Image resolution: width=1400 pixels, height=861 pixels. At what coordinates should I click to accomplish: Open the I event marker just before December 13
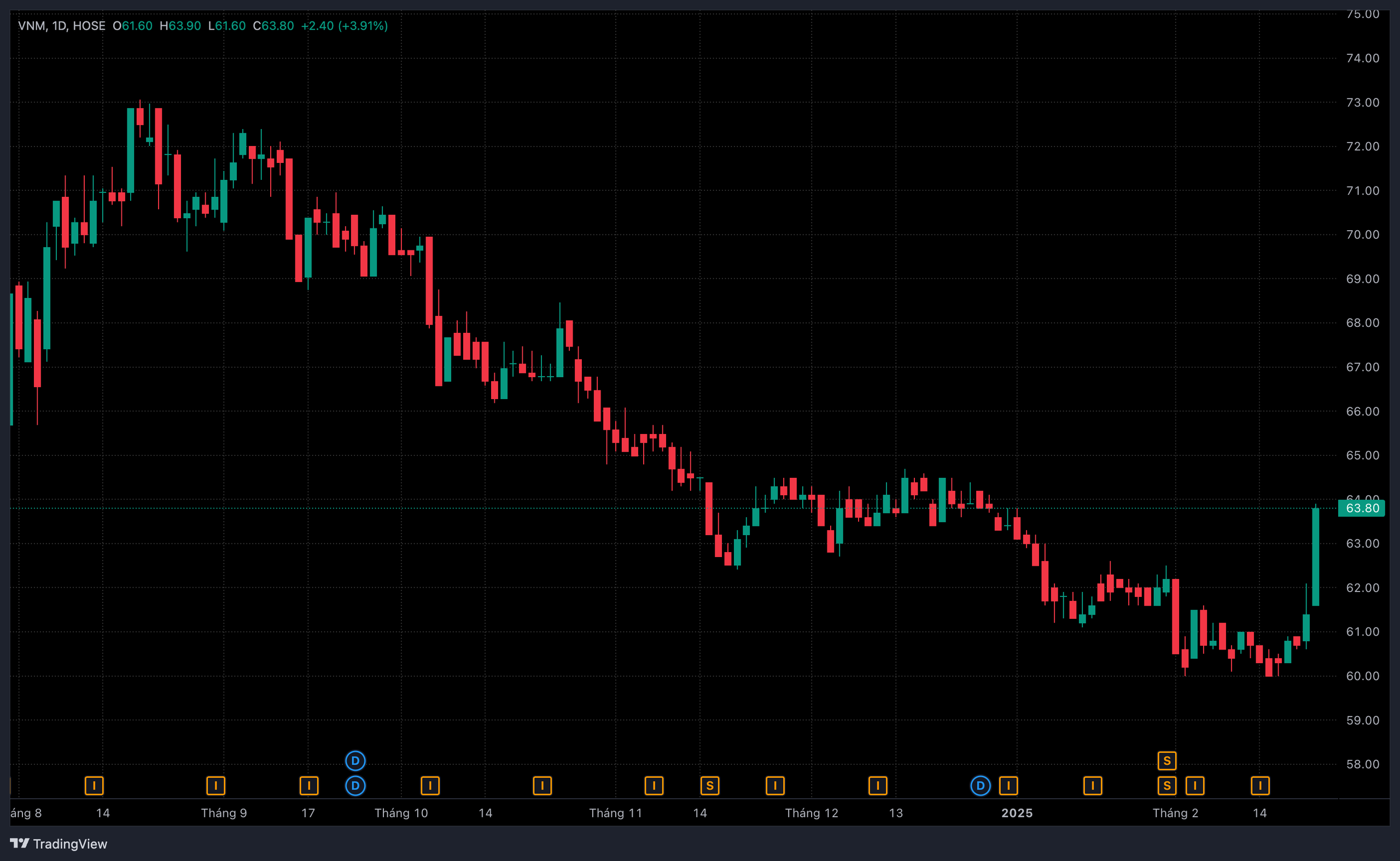point(878,786)
